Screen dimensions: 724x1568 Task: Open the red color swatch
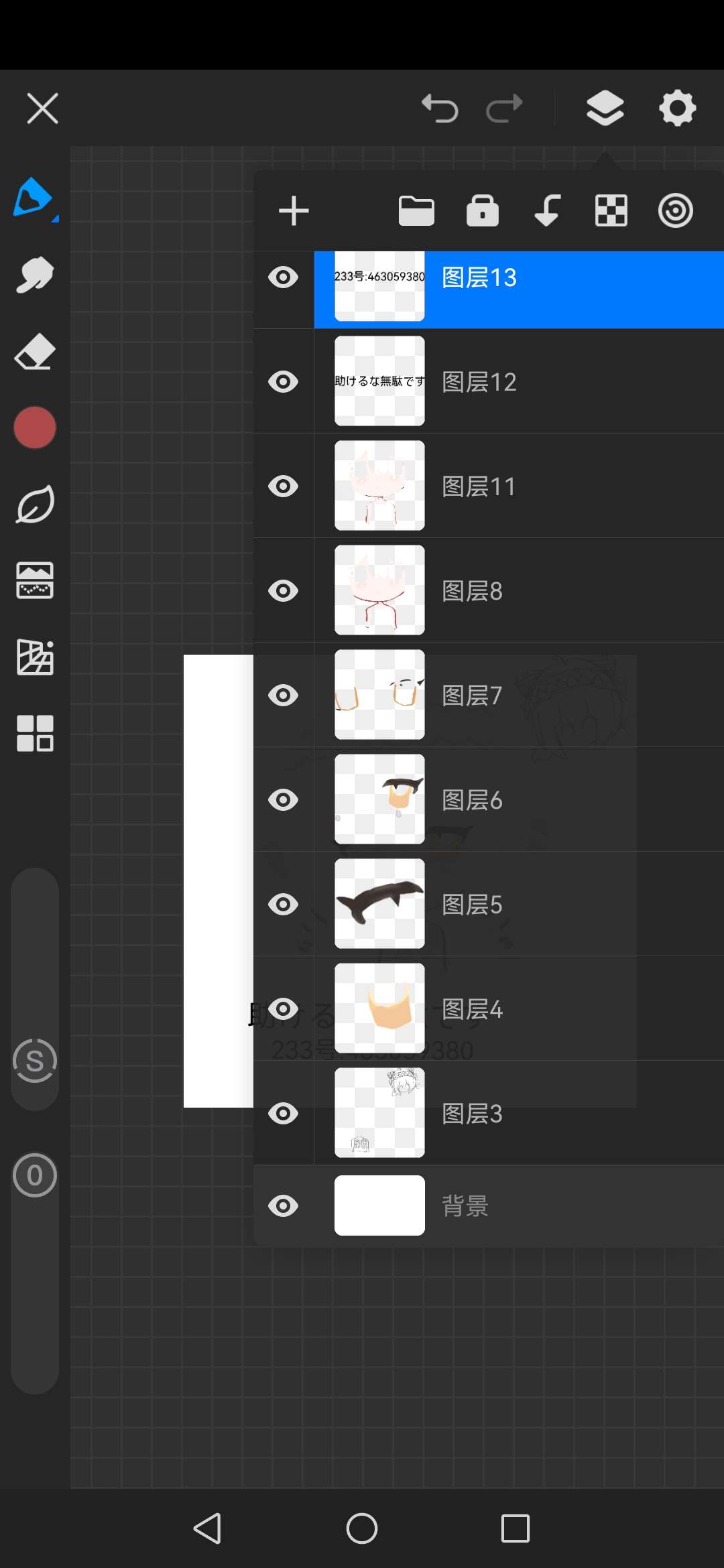[35, 428]
